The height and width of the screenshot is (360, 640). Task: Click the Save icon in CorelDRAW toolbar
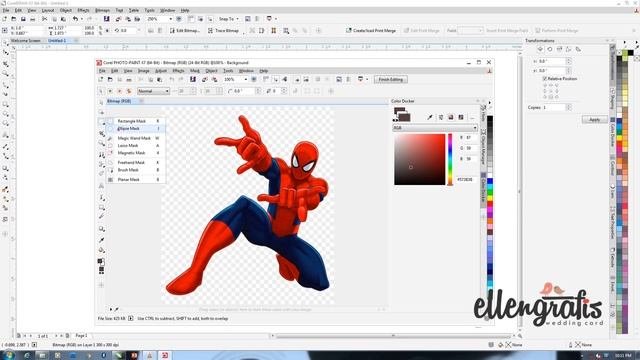click(23, 19)
